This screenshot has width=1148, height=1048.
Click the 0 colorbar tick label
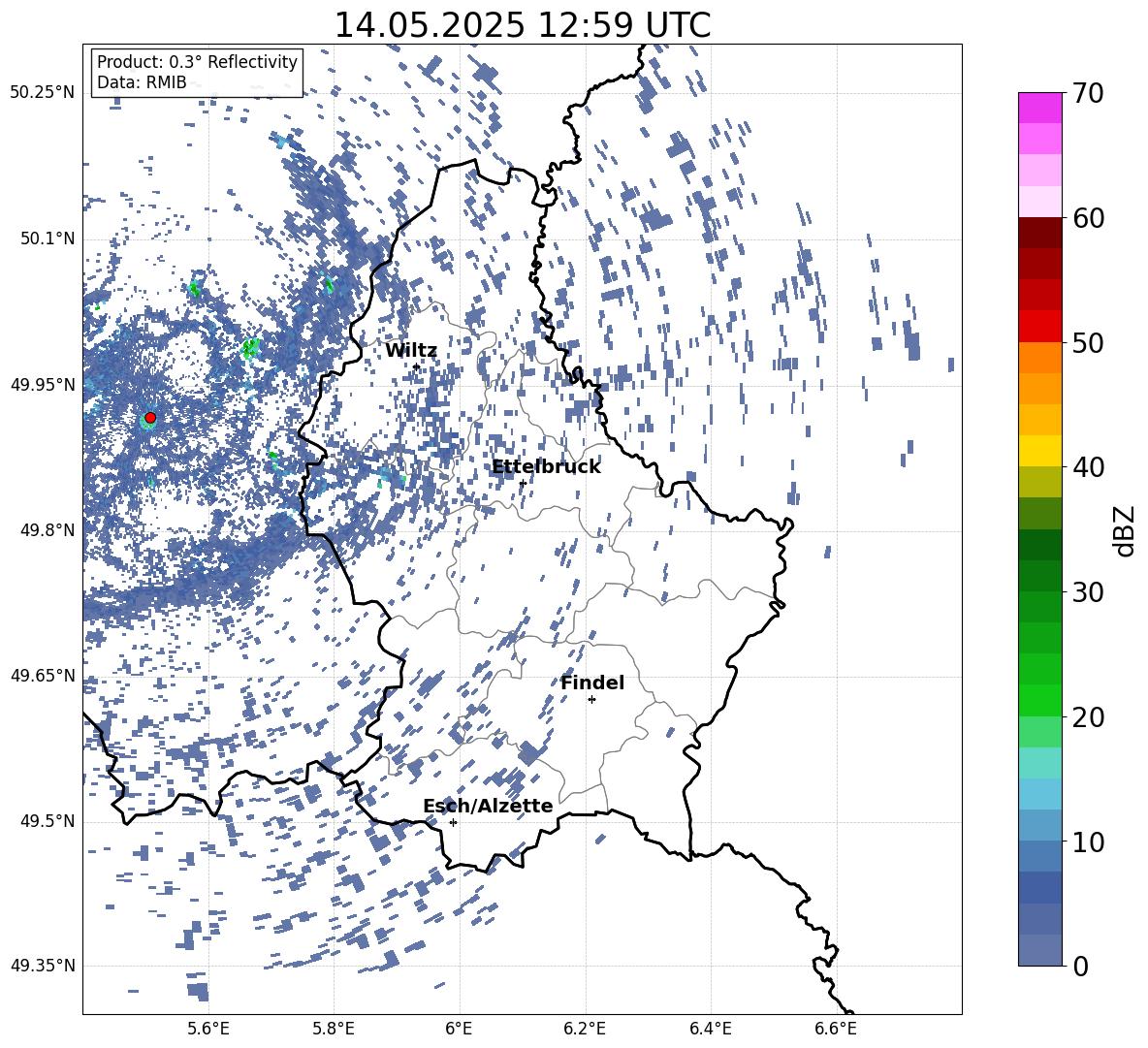(x=1080, y=966)
